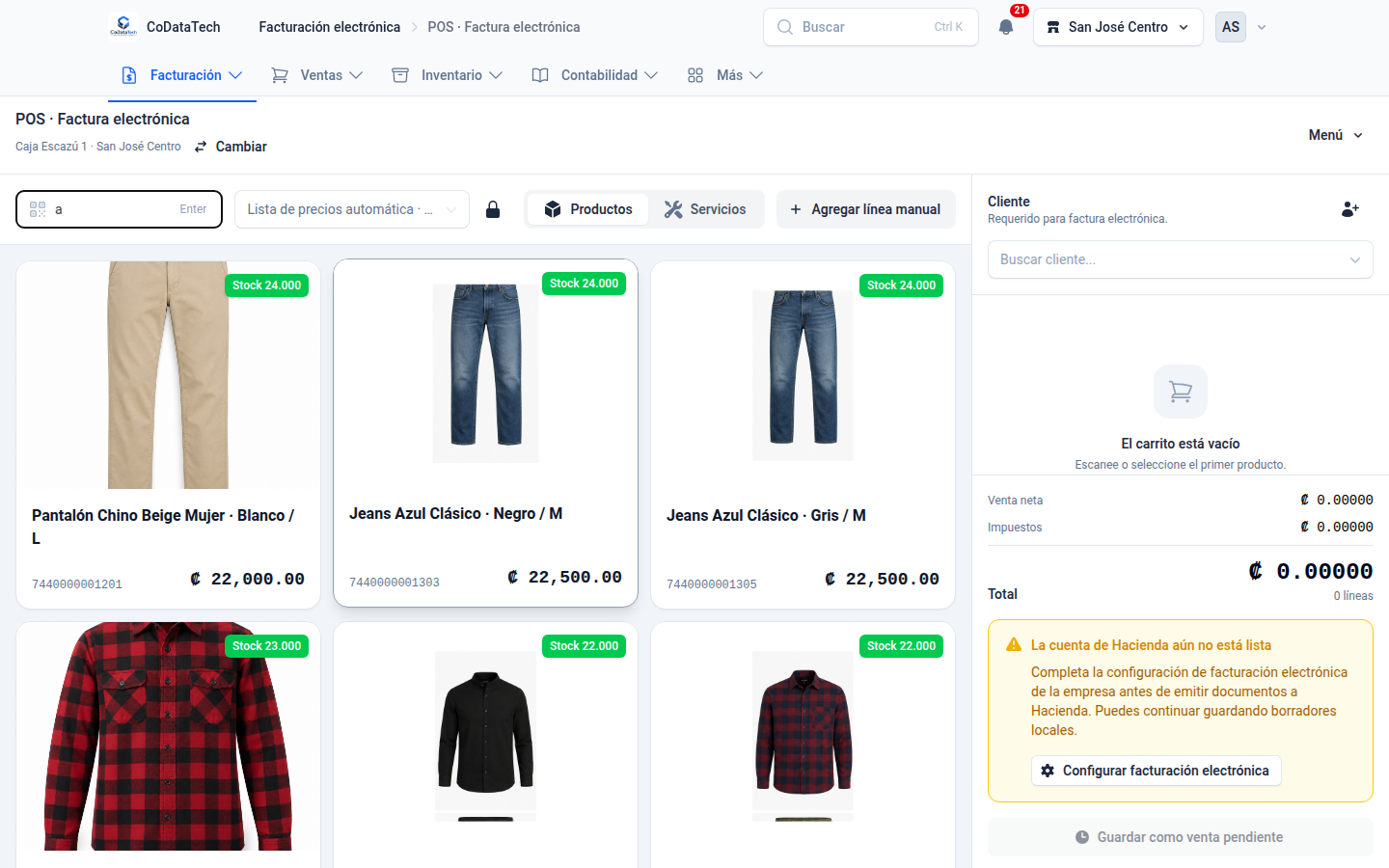1389x868 pixels.
Task: Click the barcode scan icon in search
Action: [x=38, y=209]
